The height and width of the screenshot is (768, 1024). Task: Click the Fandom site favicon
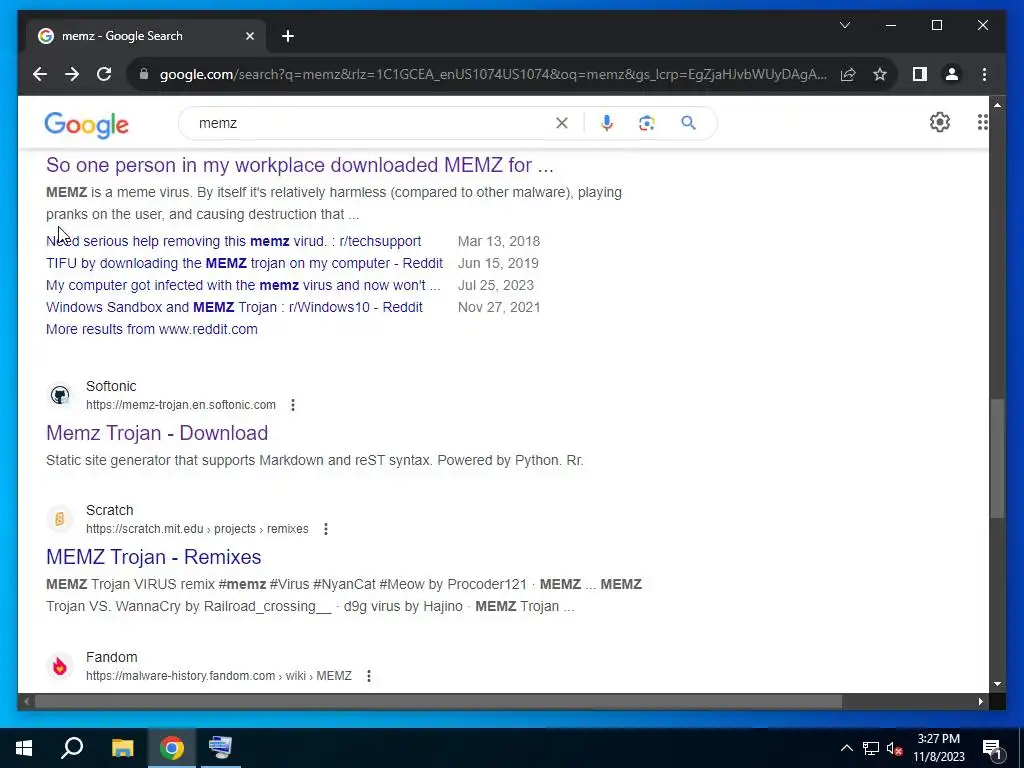pyautogui.click(x=59, y=666)
